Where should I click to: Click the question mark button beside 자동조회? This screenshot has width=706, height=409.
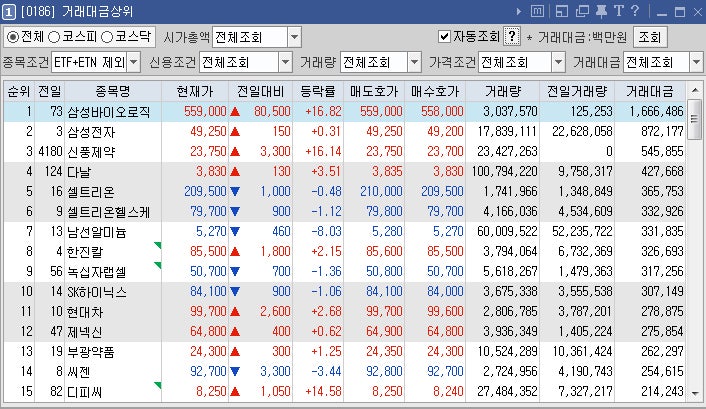[512, 36]
